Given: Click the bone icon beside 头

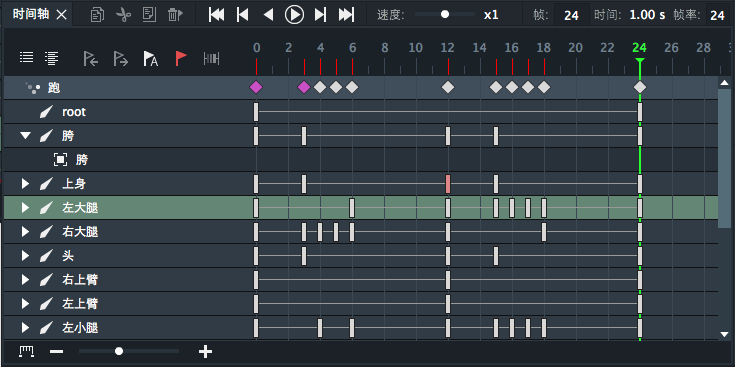Looking at the screenshot, I should coord(45,256).
